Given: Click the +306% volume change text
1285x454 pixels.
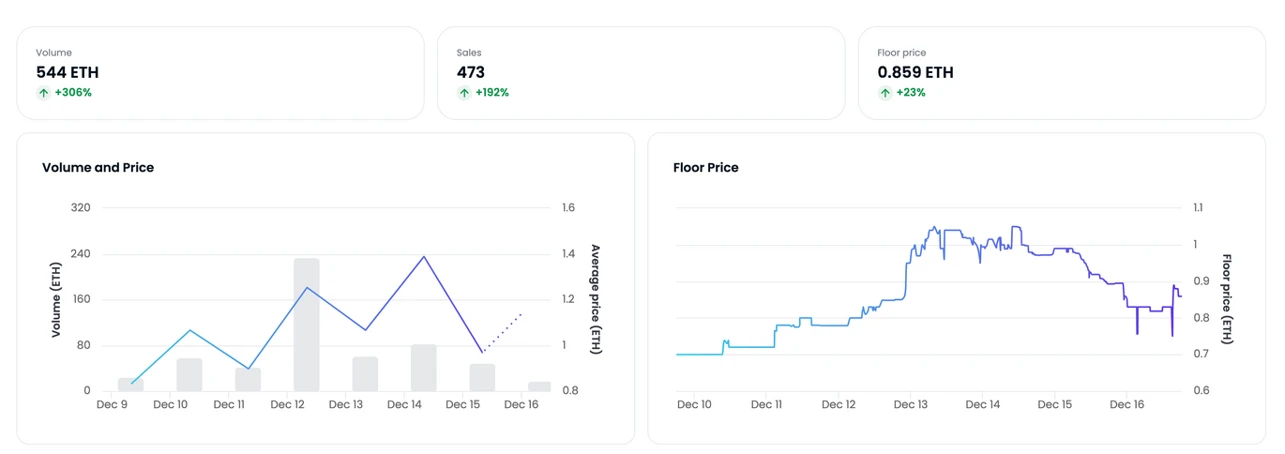Looking at the screenshot, I should point(73,93).
